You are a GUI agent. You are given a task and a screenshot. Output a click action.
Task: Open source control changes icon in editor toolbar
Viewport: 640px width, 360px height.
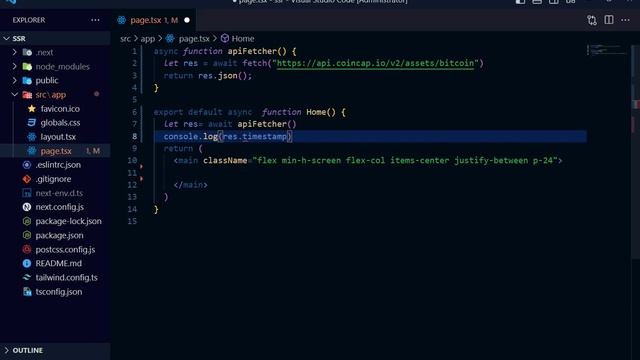(x=592, y=20)
